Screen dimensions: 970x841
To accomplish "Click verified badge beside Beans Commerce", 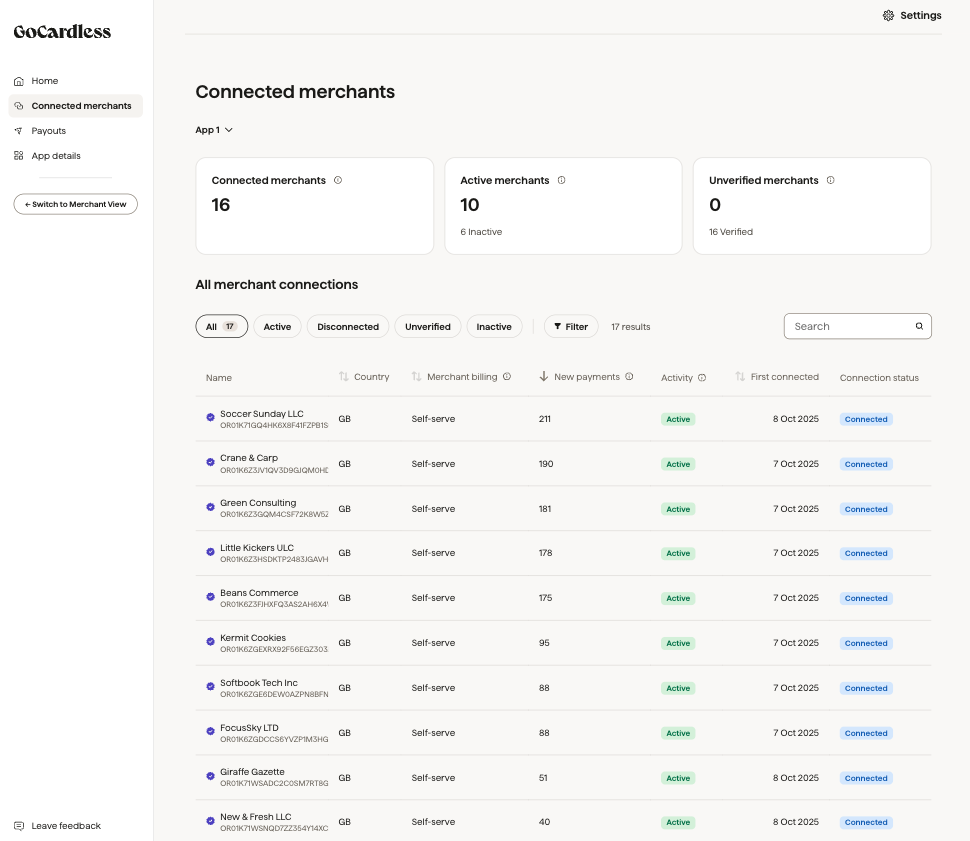I will coord(210,597).
